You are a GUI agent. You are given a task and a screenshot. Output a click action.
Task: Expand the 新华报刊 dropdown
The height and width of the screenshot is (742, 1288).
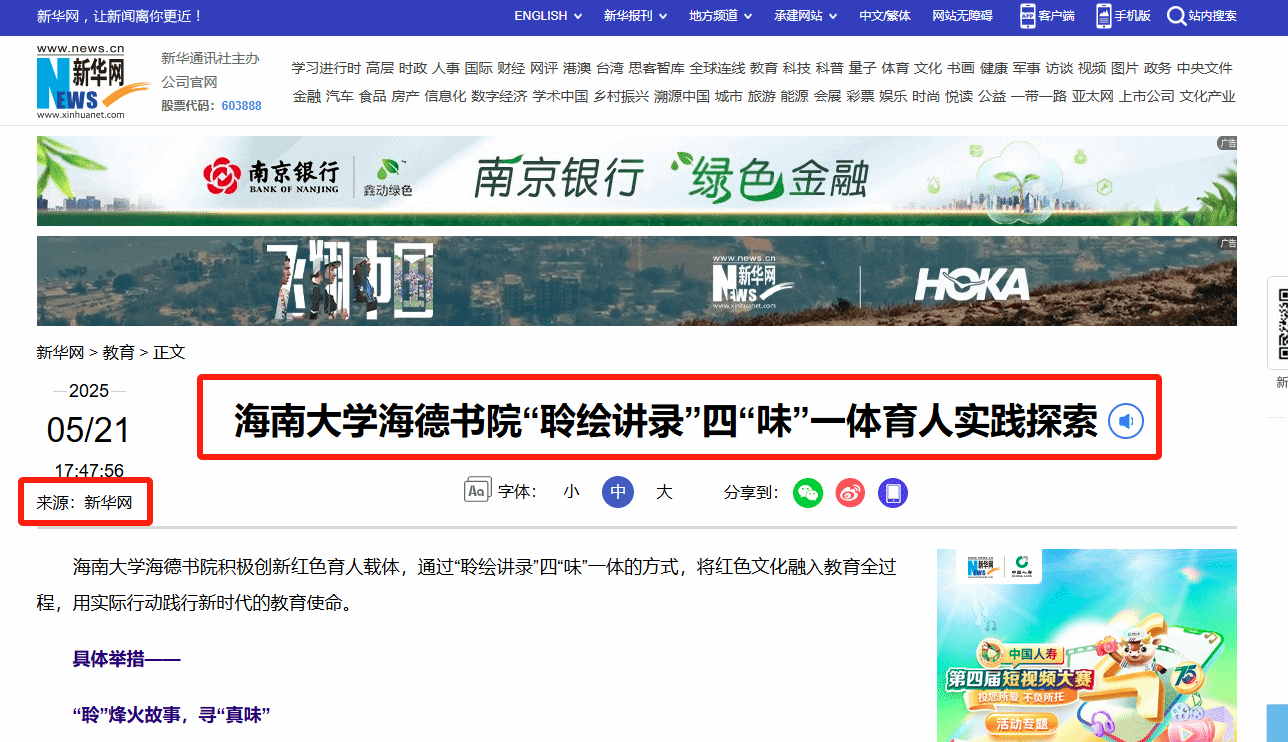click(x=634, y=16)
